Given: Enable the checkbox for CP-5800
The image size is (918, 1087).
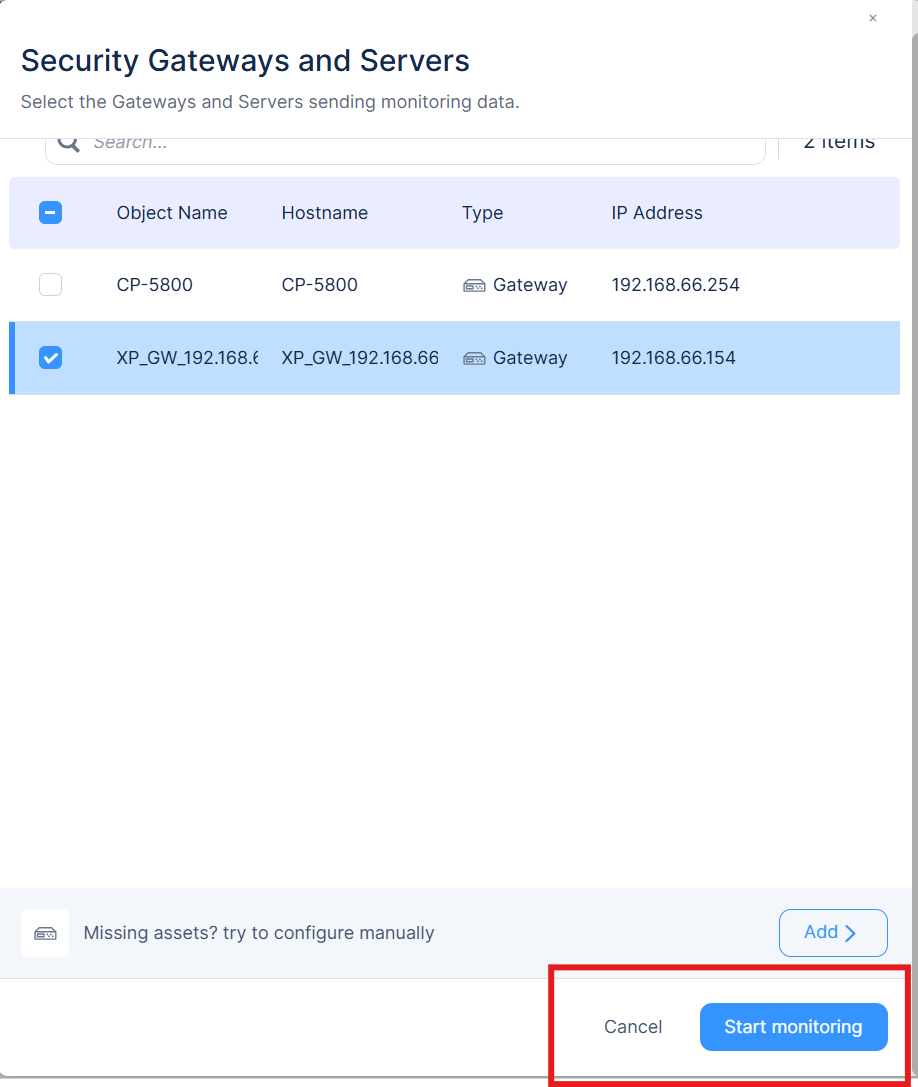Looking at the screenshot, I should click(x=50, y=285).
